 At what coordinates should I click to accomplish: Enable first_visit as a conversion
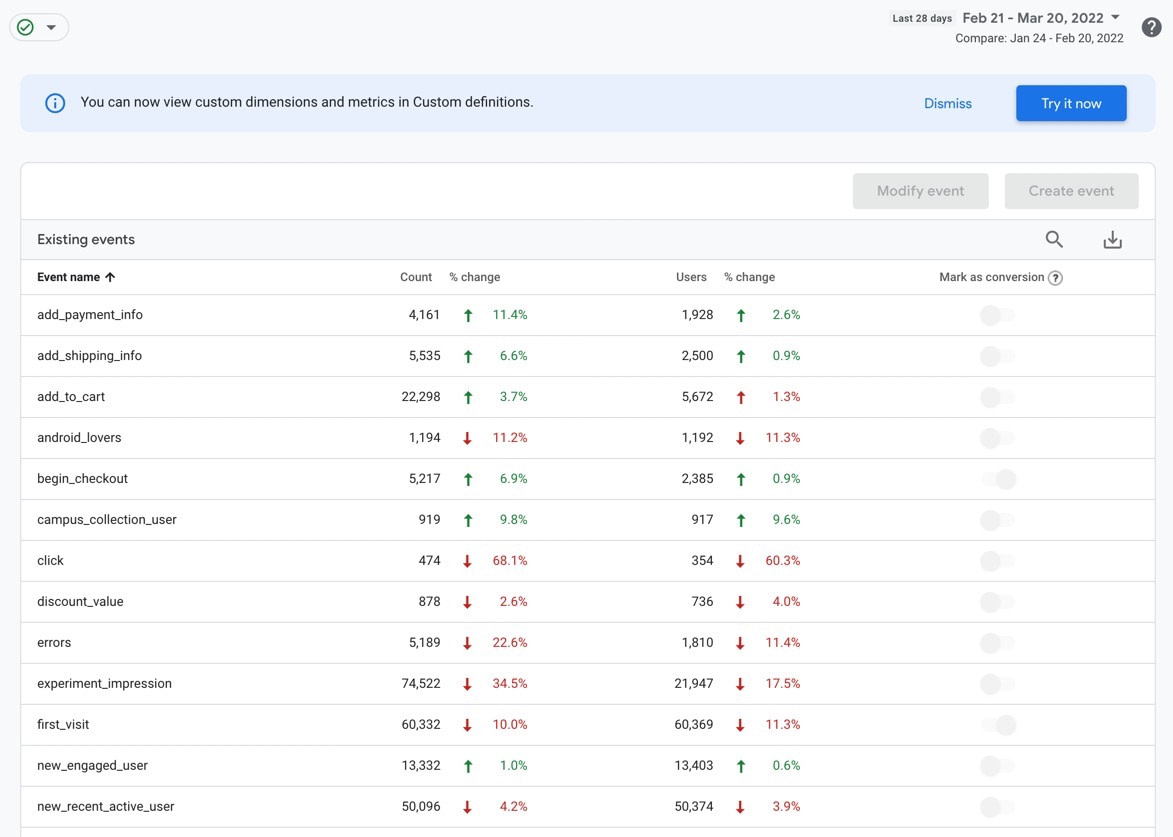pos(999,724)
